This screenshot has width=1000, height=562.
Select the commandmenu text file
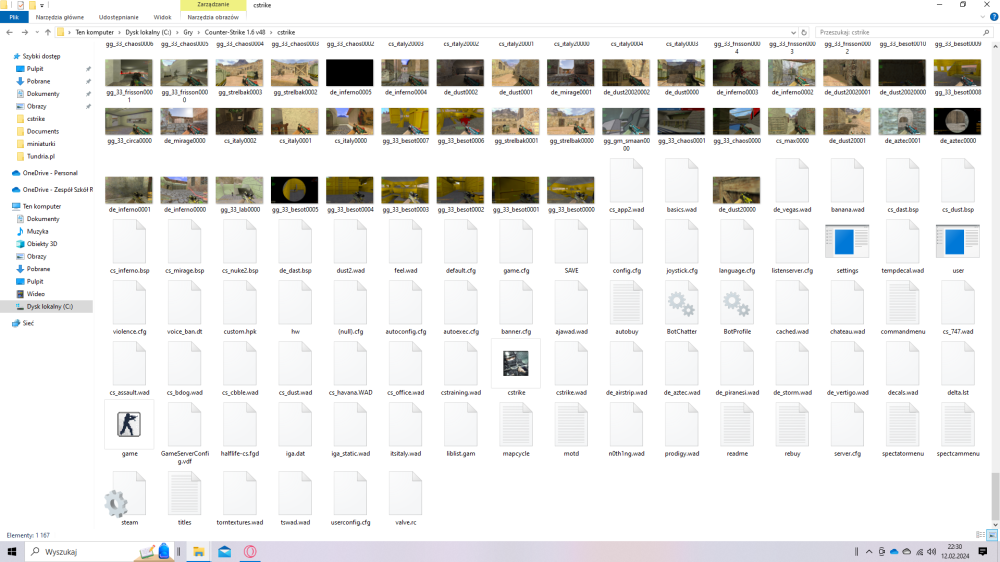pyautogui.click(x=902, y=304)
